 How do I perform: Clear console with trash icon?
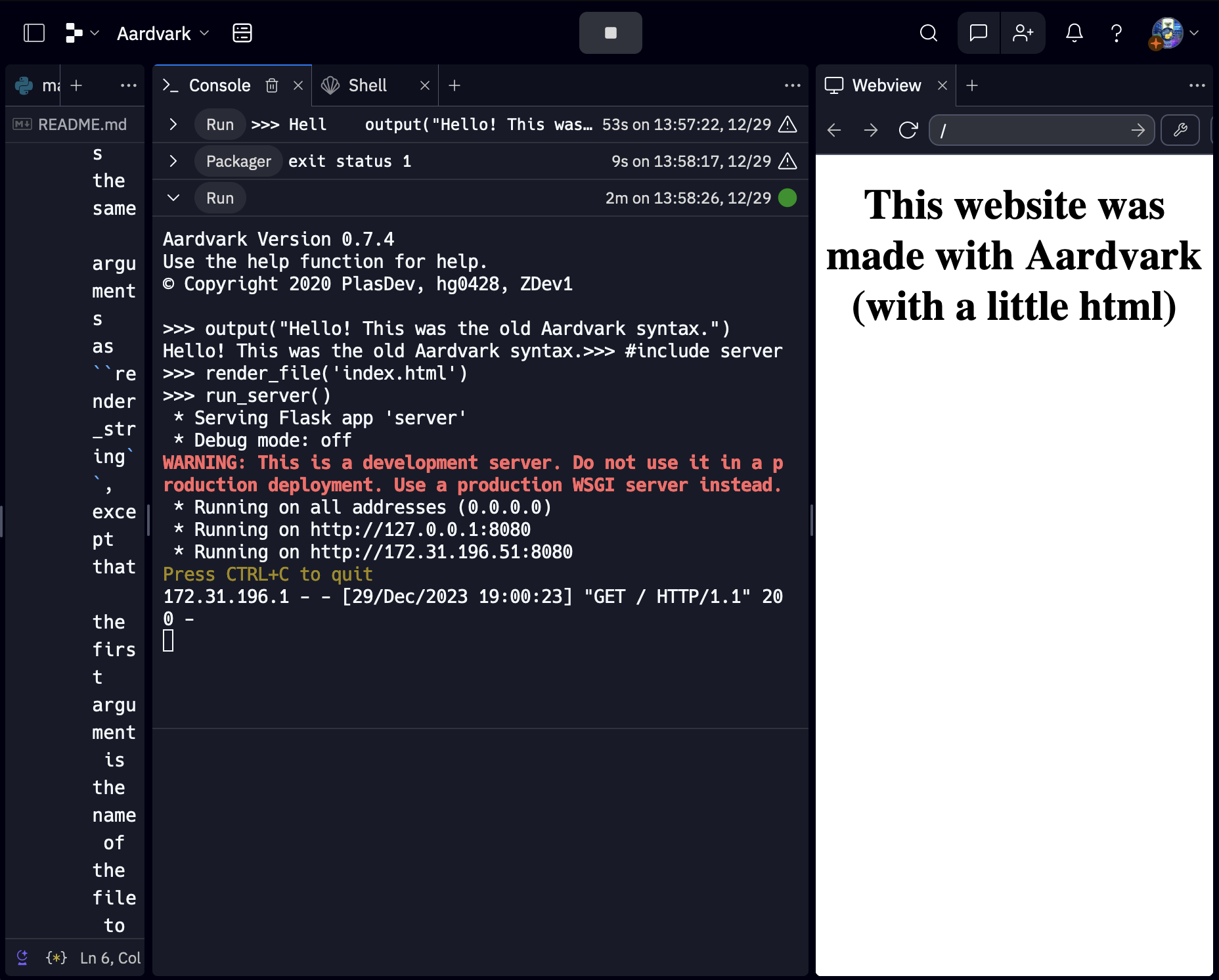(x=272, y=85)
